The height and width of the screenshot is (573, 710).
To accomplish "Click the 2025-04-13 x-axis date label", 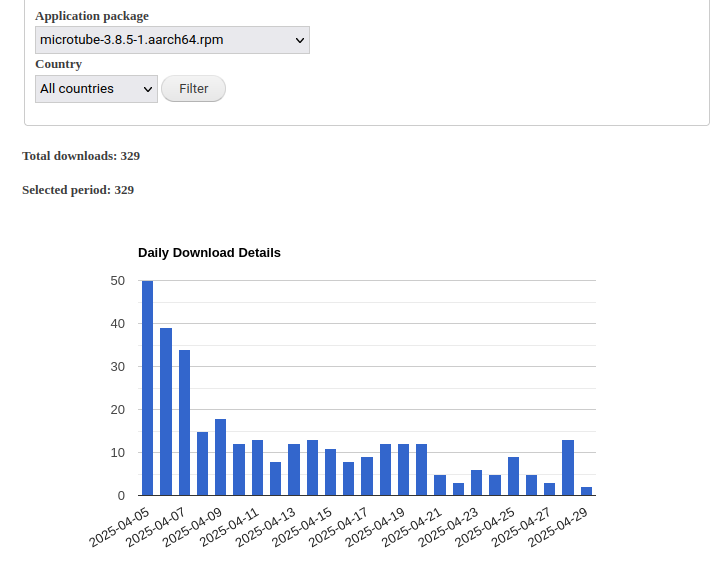I will 266,527.
